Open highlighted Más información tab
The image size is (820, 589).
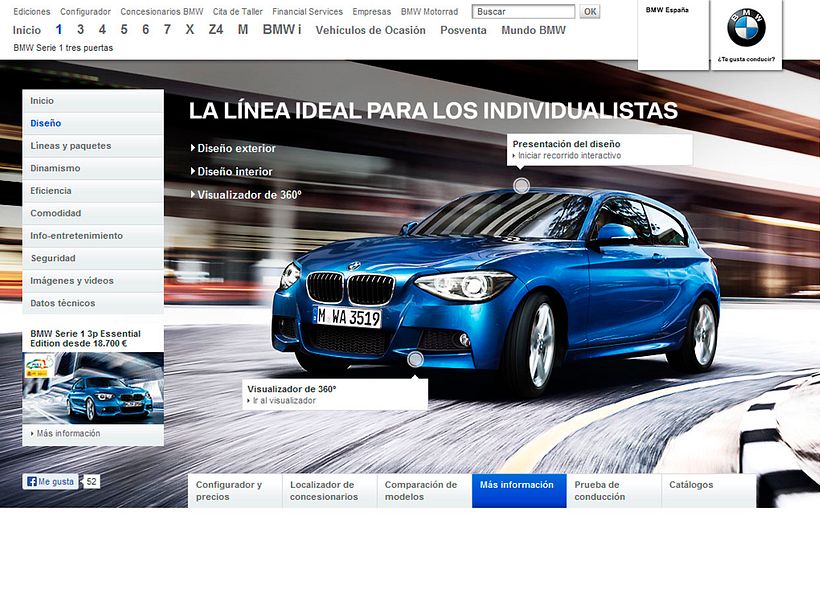click(x=519, y=491)
